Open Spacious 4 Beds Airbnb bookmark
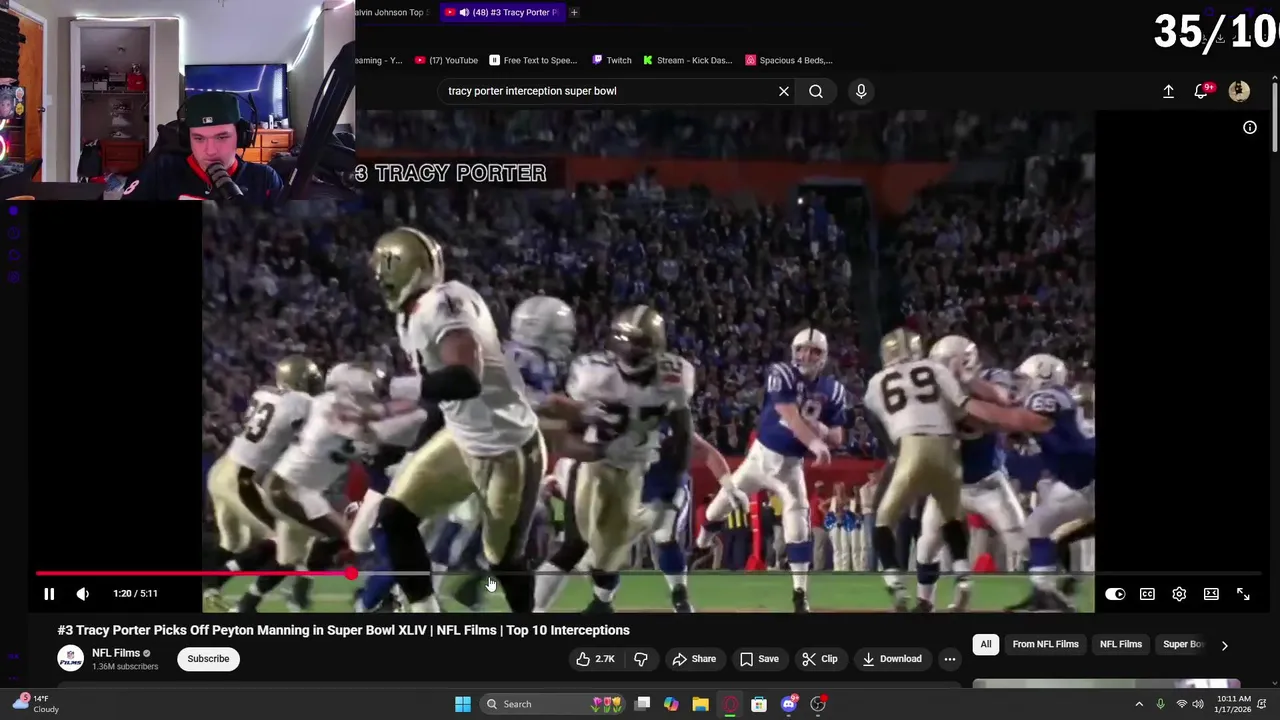This screenshot has height=720, width=1280. pos(789,60)
